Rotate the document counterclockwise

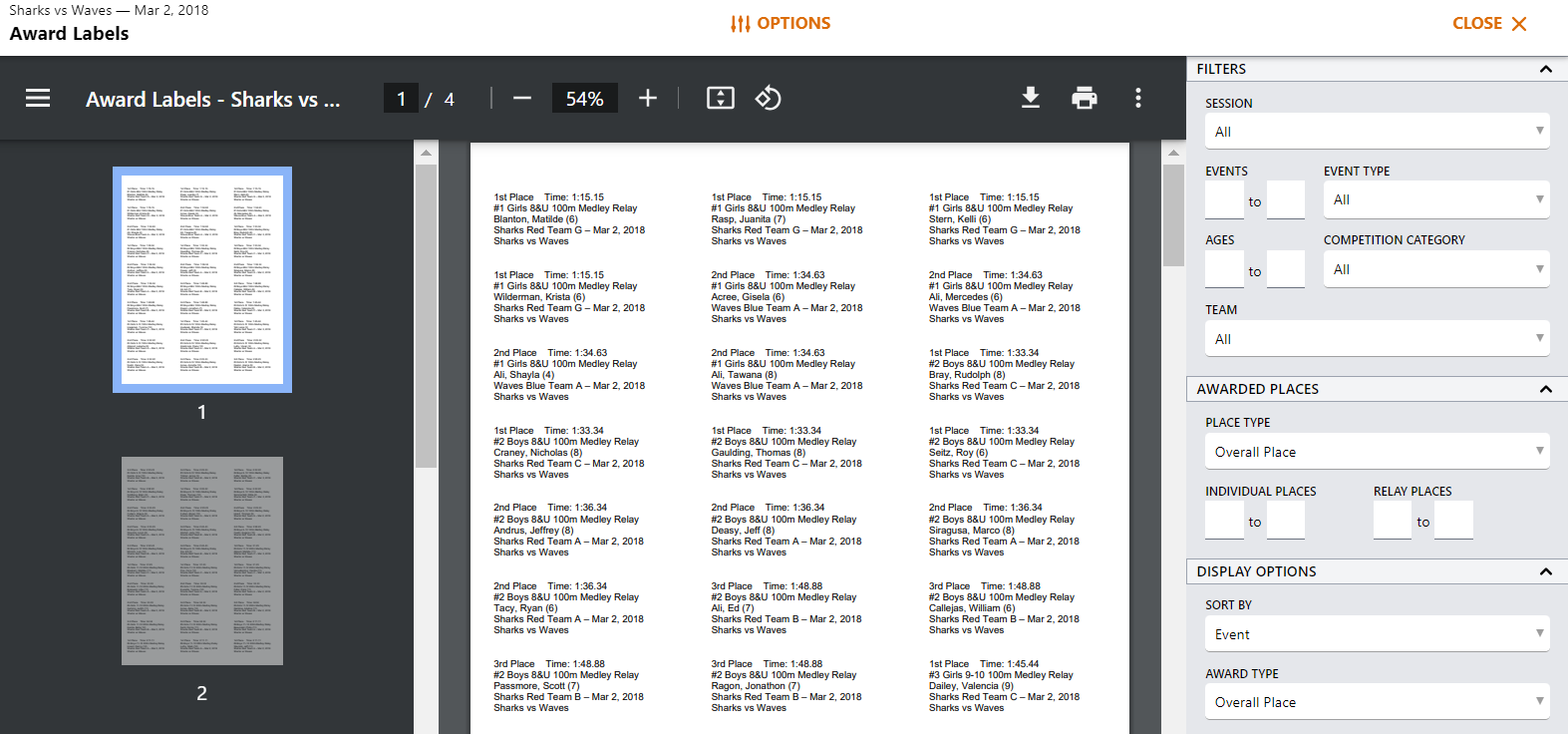click(x=768, y=98)
